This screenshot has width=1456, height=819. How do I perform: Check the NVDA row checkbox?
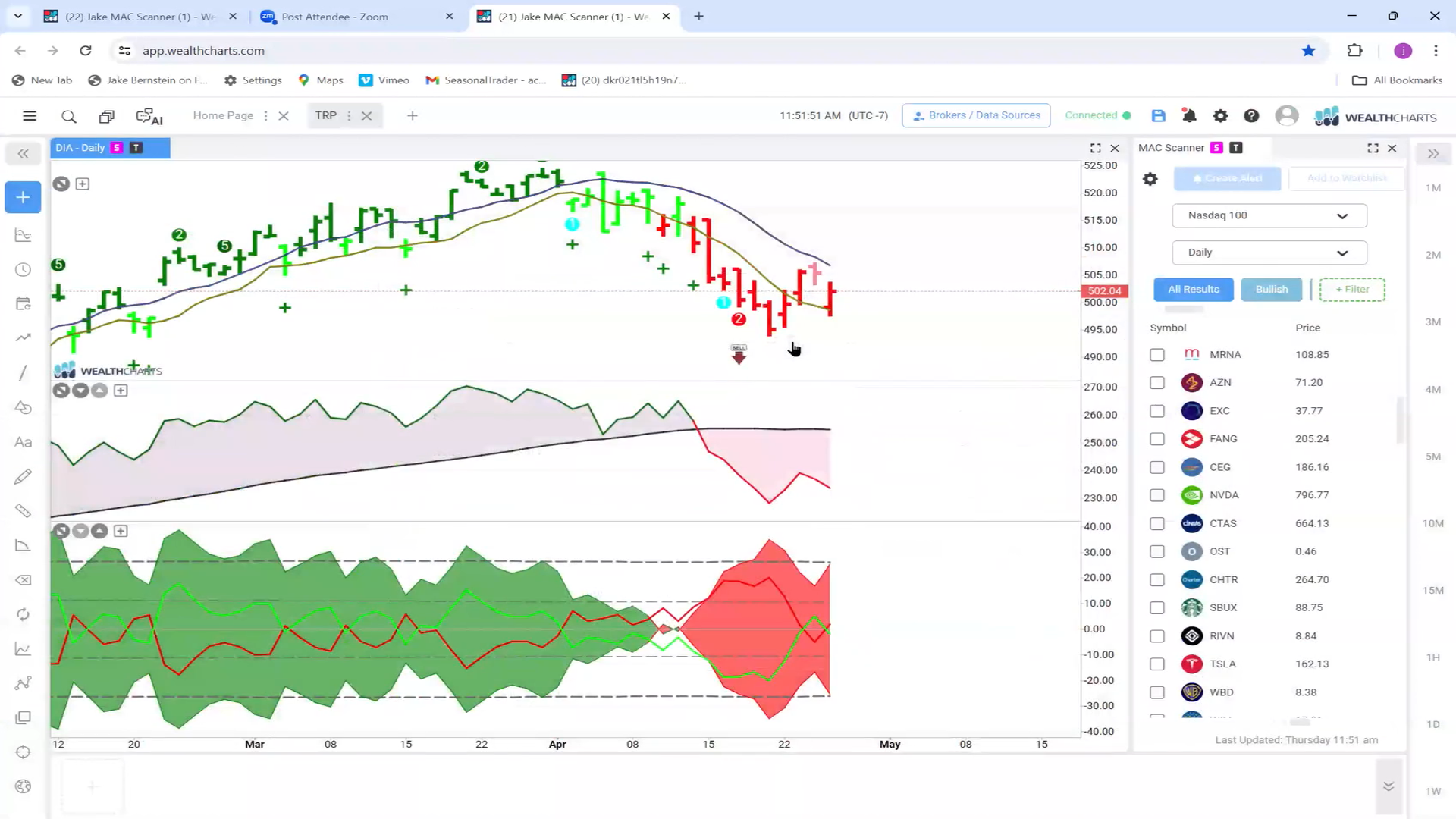coord(1156,495)
